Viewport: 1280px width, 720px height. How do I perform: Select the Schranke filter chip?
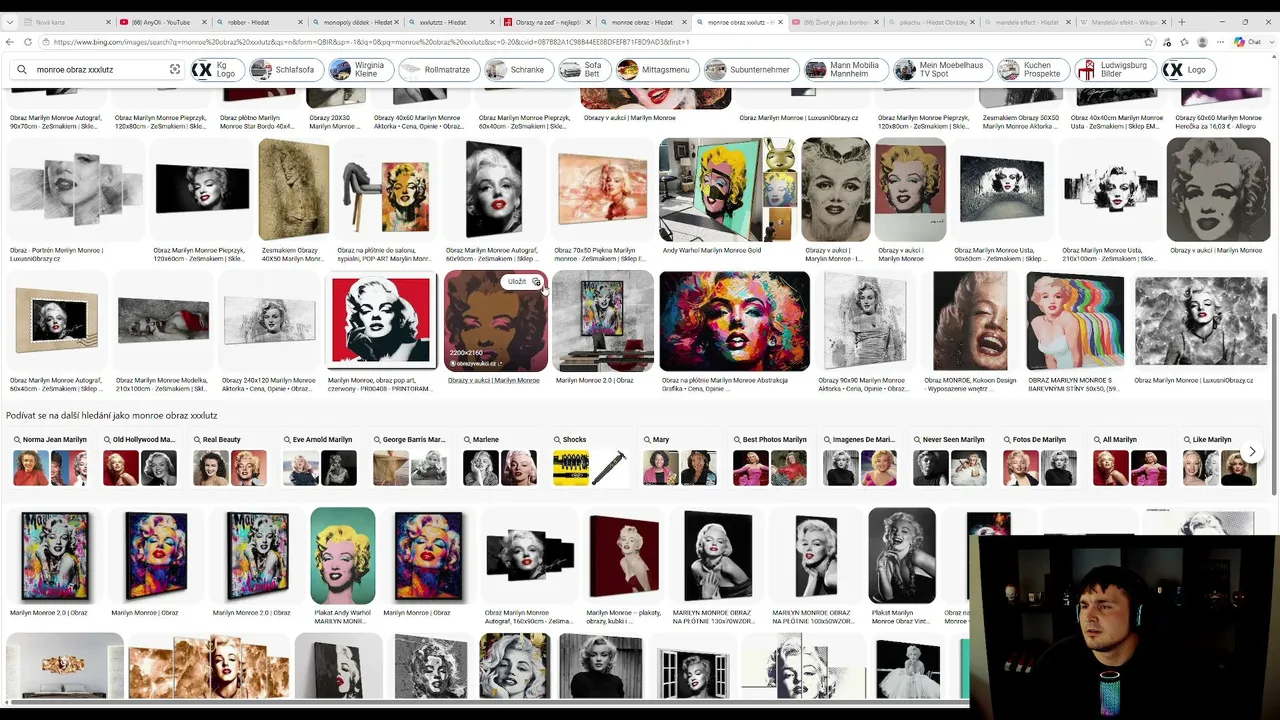[x=517, y=70]
